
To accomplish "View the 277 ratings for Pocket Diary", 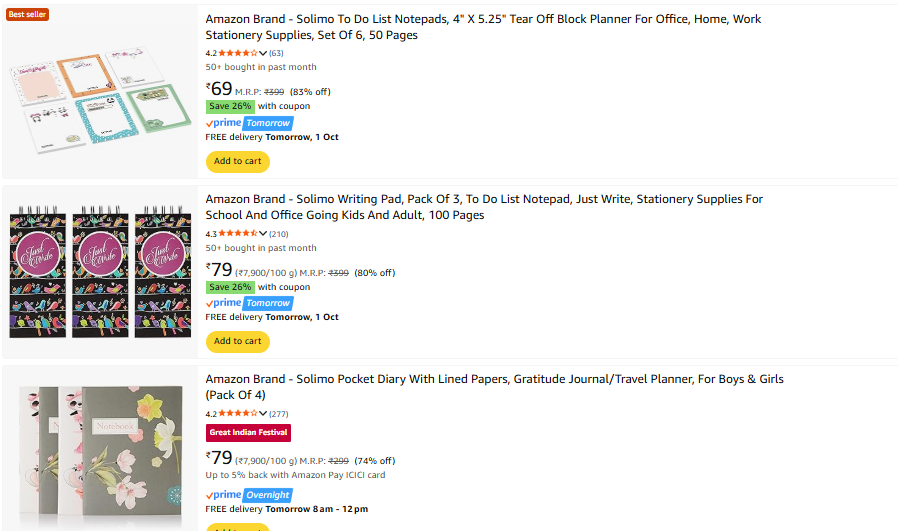I will point(279,414).
